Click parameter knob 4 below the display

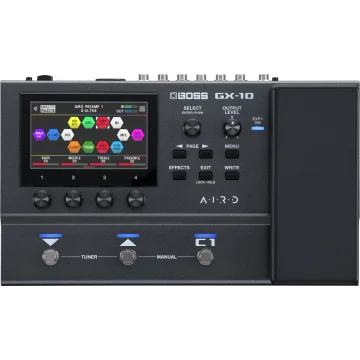pos(136,199)
